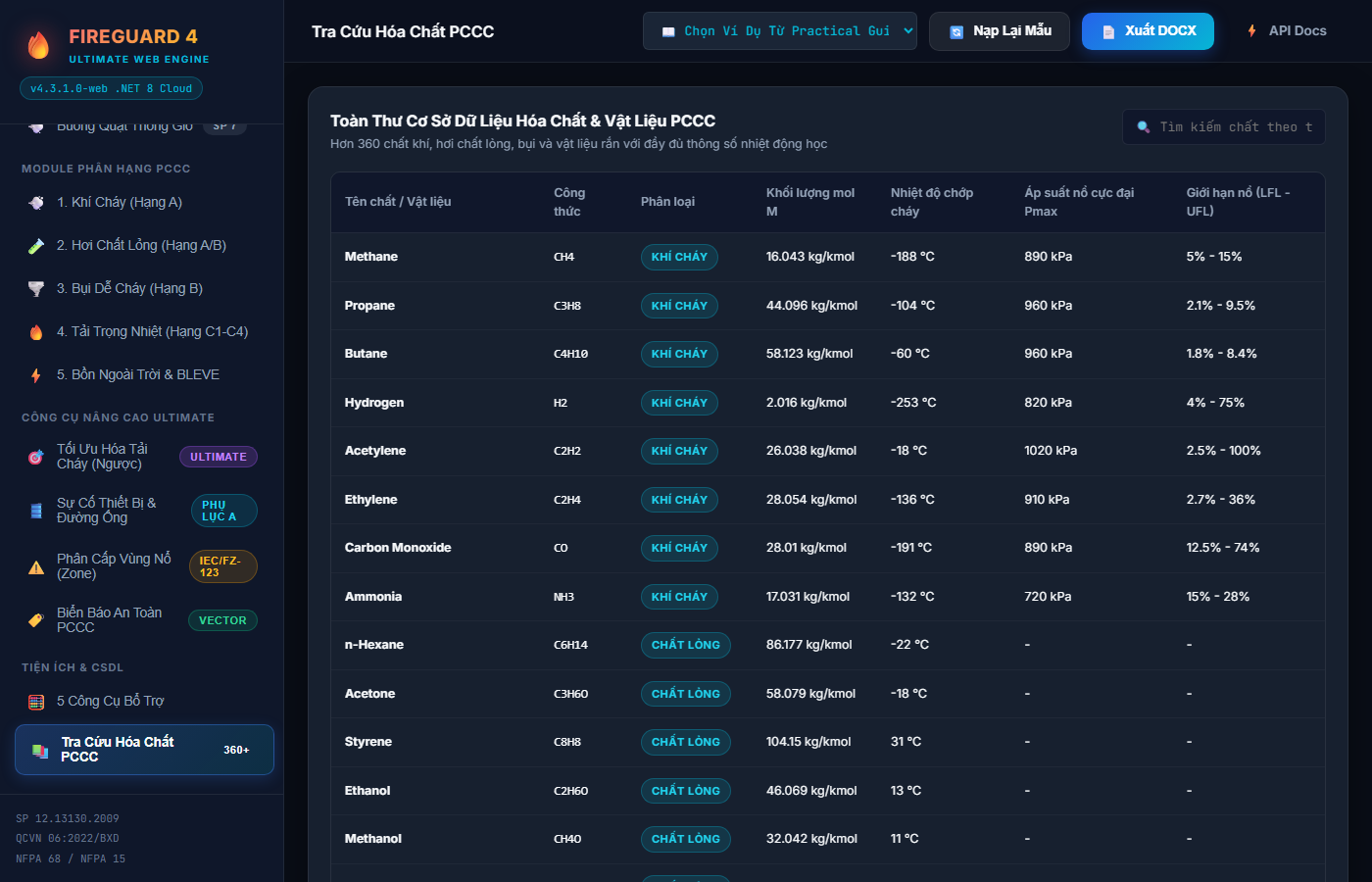Click the 360+ badge in the sidebar
Viewport: 1372px width, 882px height.
tap(236, 751)
